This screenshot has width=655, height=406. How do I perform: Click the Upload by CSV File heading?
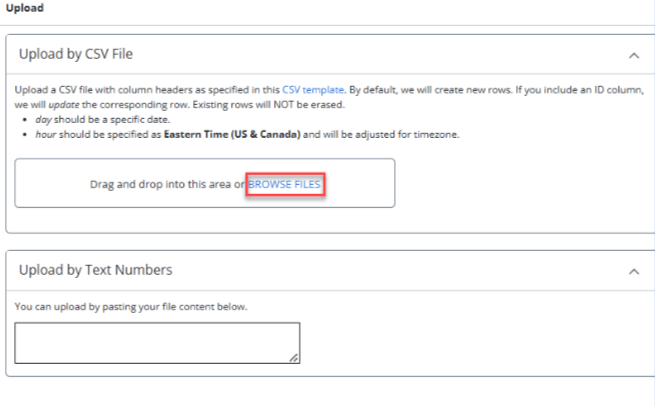click(76, 54)
